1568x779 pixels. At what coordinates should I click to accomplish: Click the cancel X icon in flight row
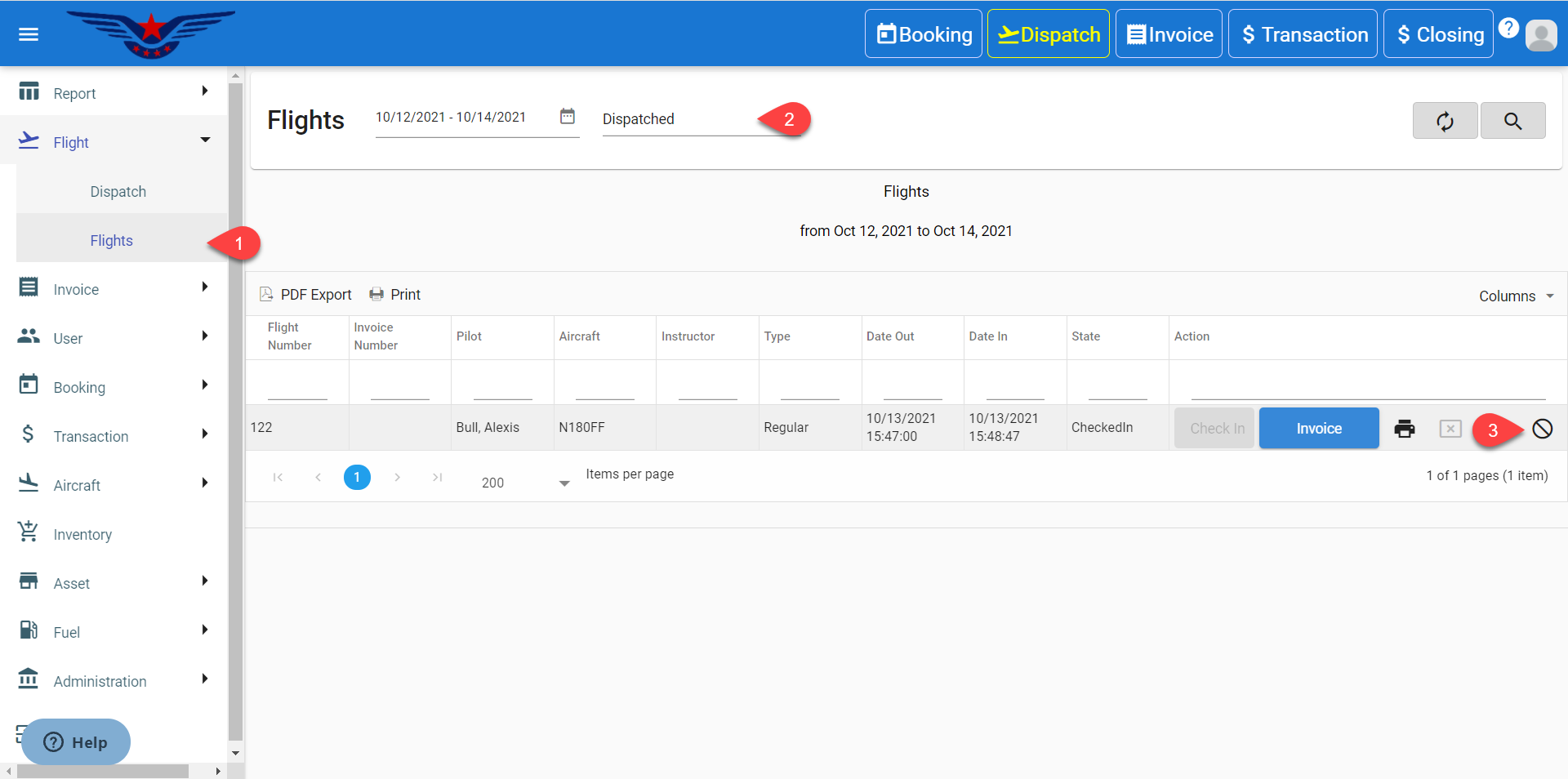pyautogui.click(x=1450, y=429)
